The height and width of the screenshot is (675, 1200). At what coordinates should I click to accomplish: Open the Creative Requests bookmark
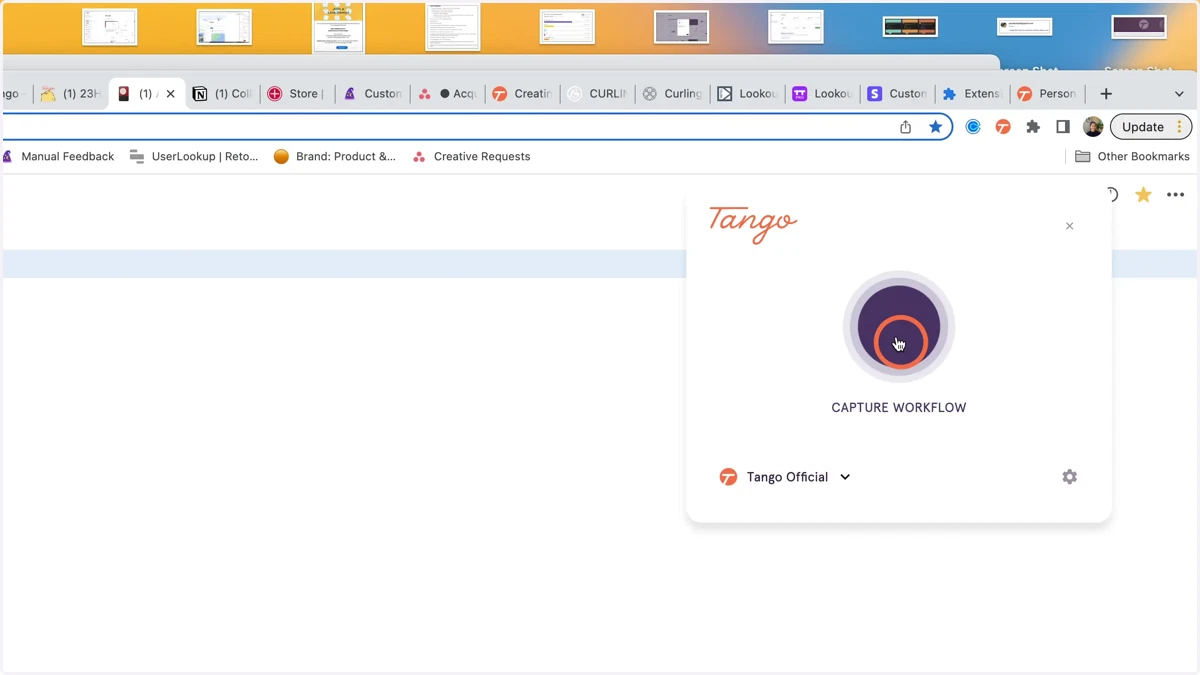point(471,157)
